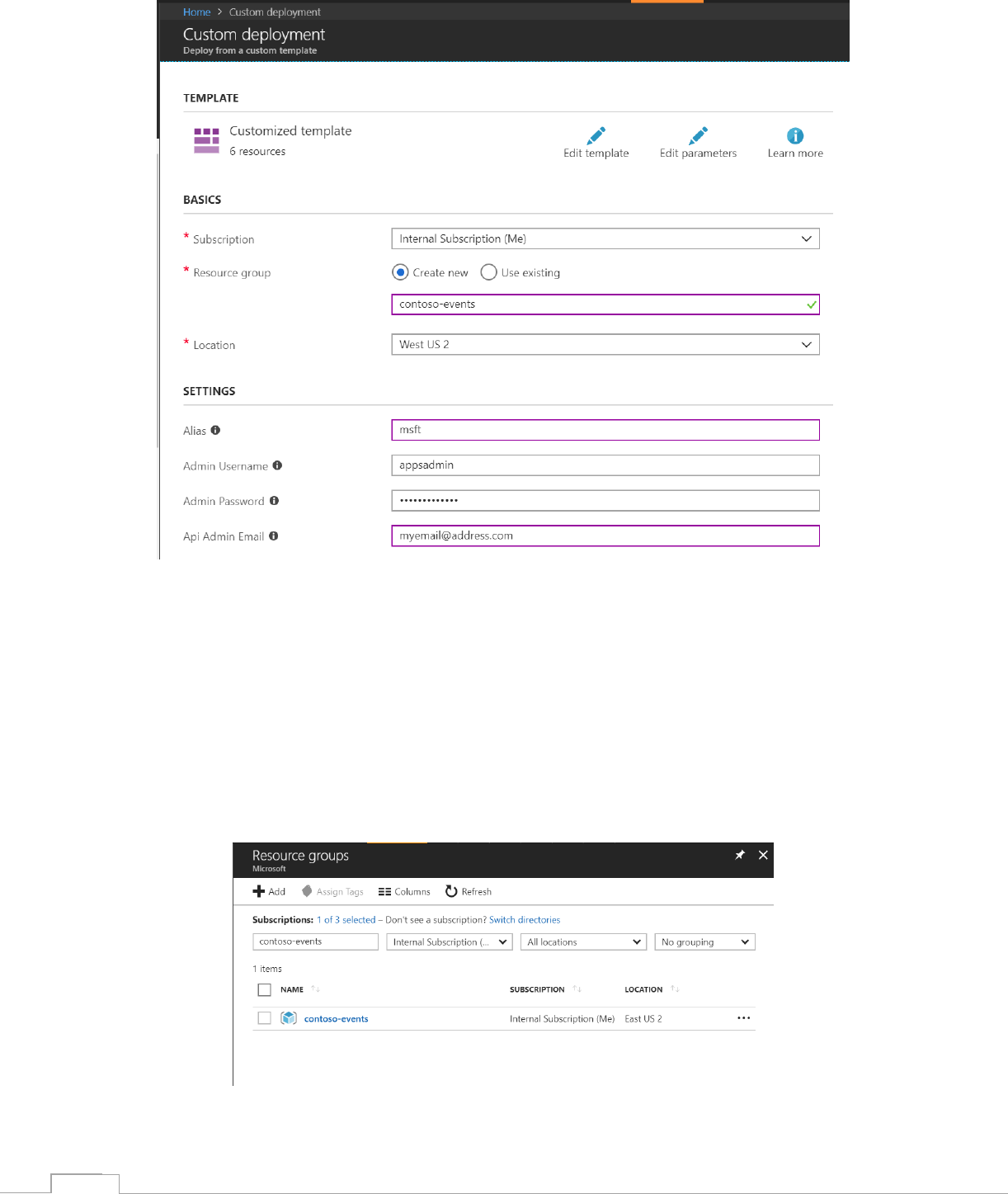Open the Learn more info icon
This screenshot has width=1008, height=1194.
(x=795, y=136)
